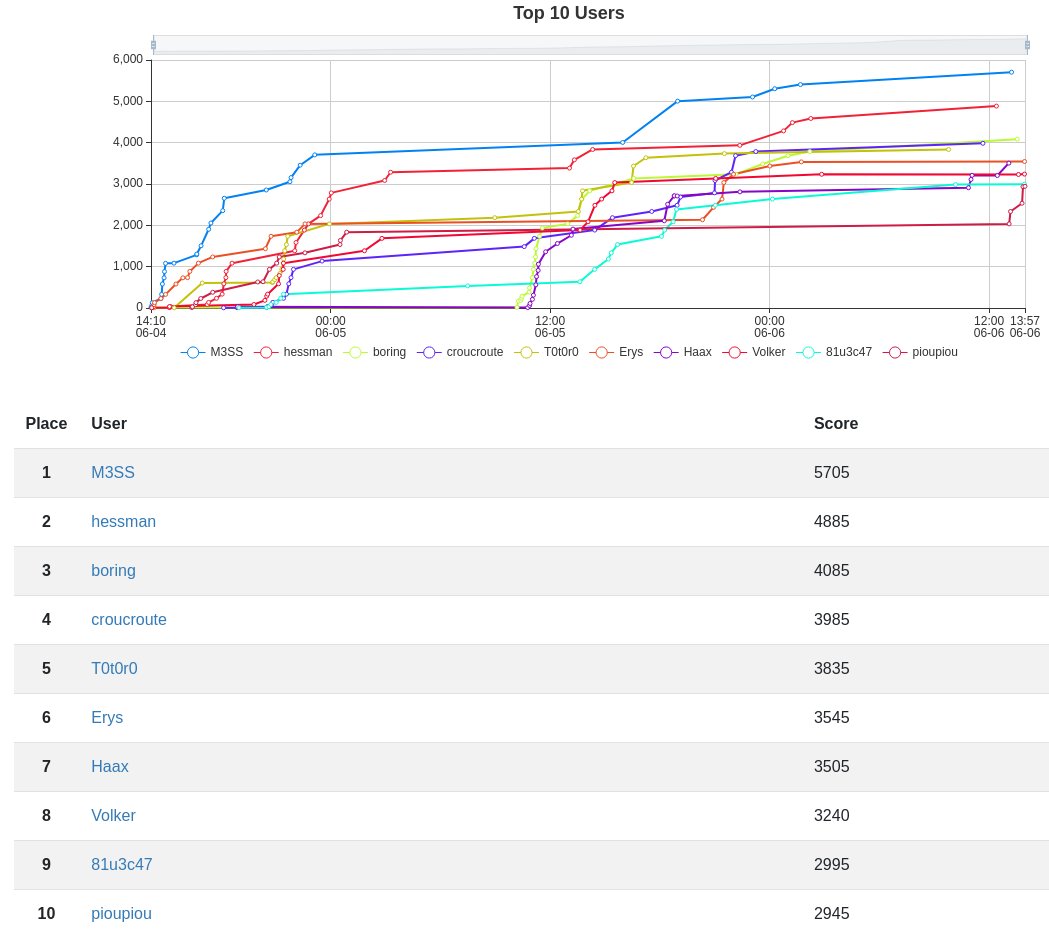Toggle 81u3c47 series in chart legend
The width and height of the screenshot is (1049, 930).
(834, 352)
